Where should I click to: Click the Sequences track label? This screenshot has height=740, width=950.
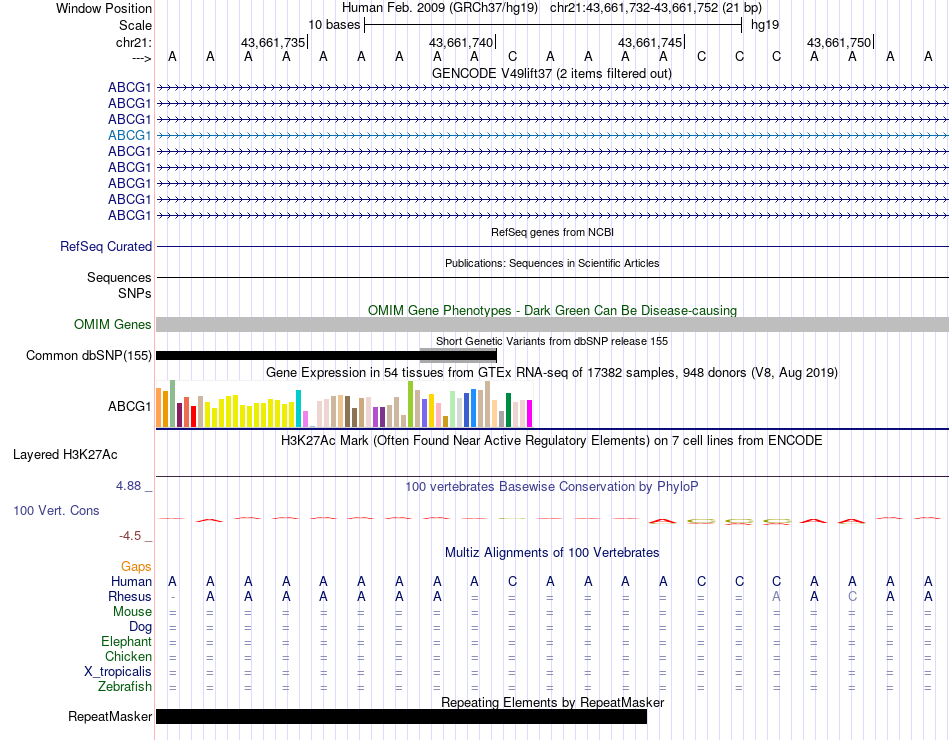coord(119,278)
